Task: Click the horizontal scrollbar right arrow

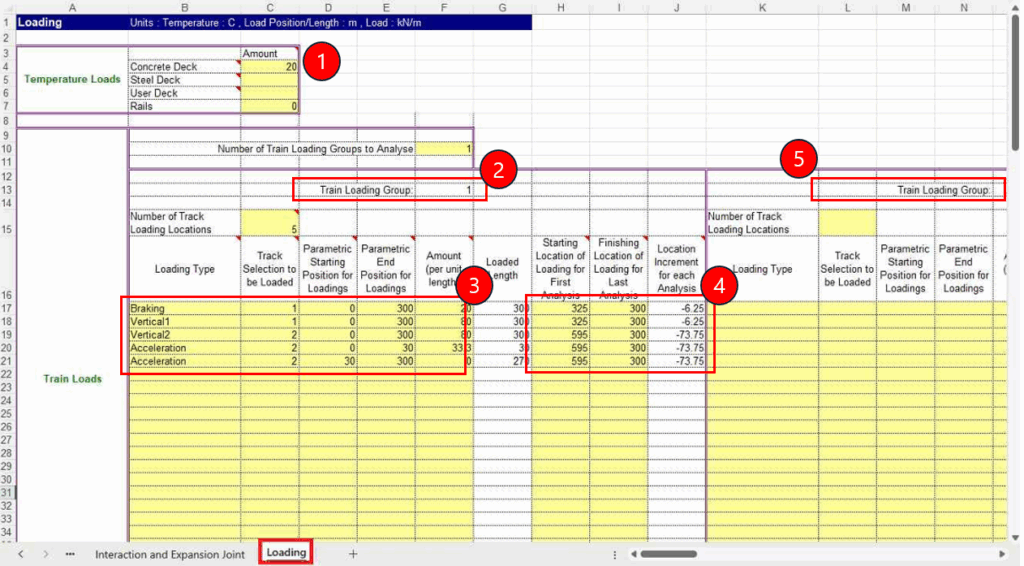Action: [1002, 554]
